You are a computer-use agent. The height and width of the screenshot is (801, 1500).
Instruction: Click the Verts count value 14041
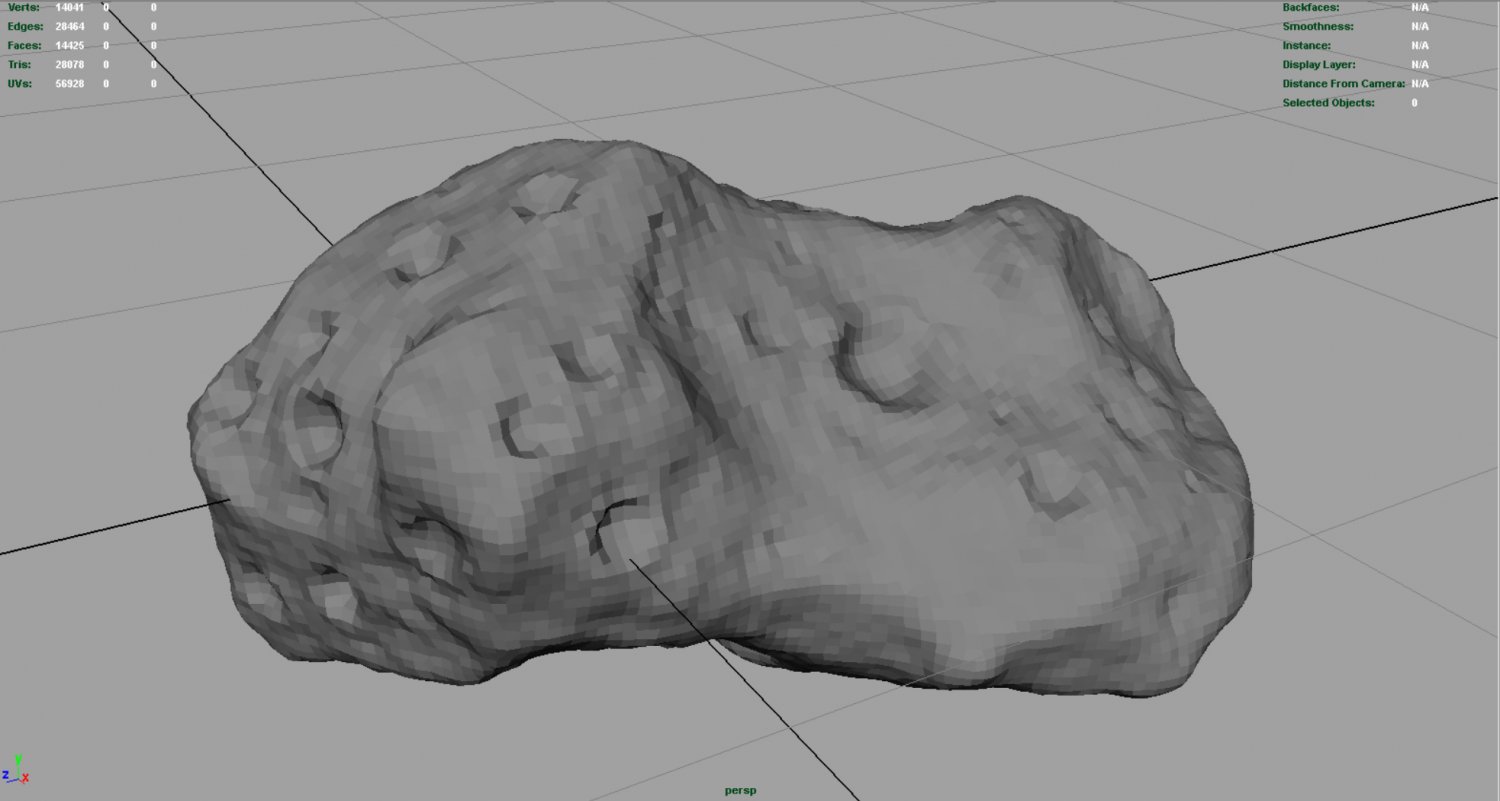point(70,7)
